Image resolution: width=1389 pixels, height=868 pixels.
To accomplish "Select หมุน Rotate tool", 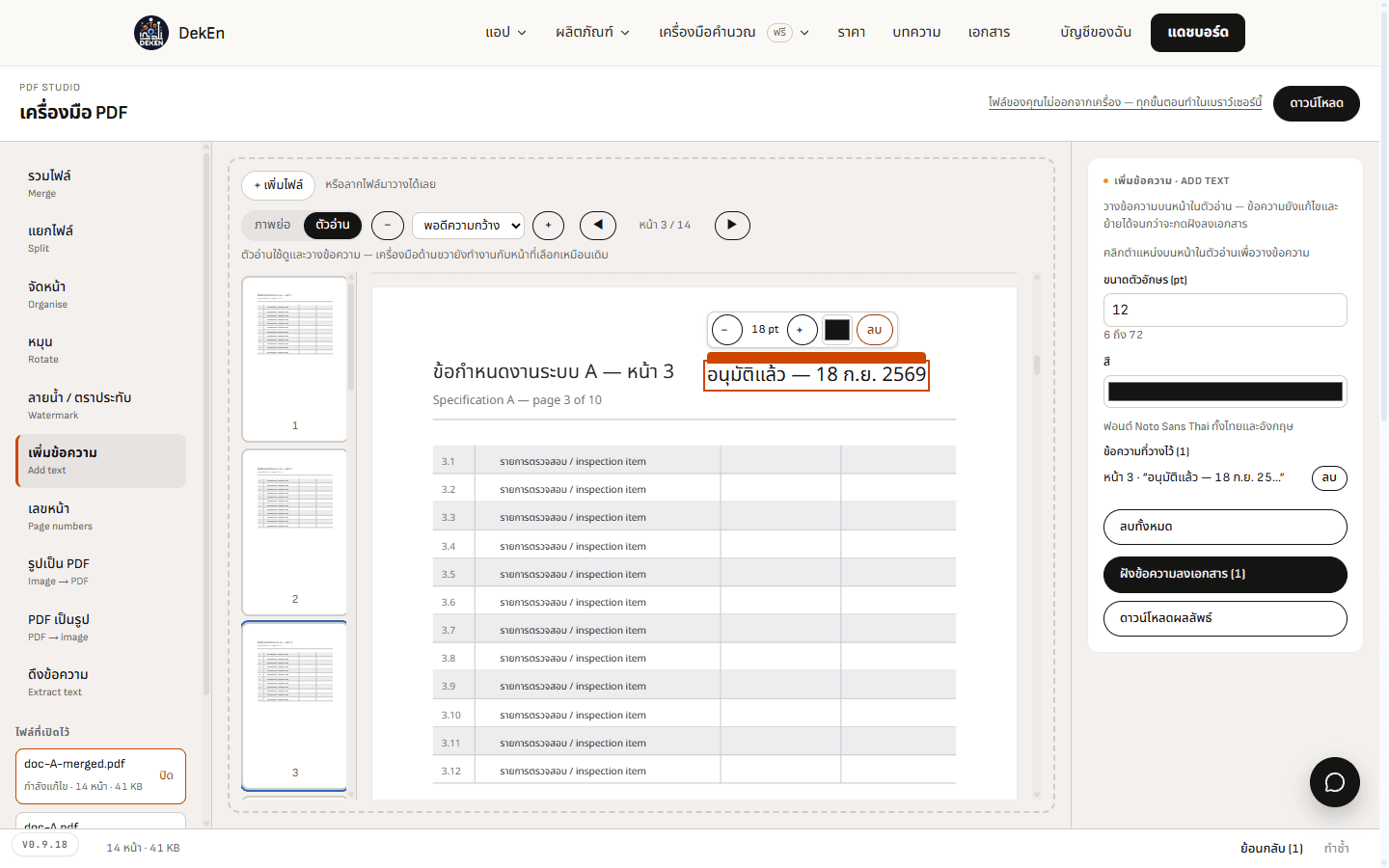I will click(101, 349).
